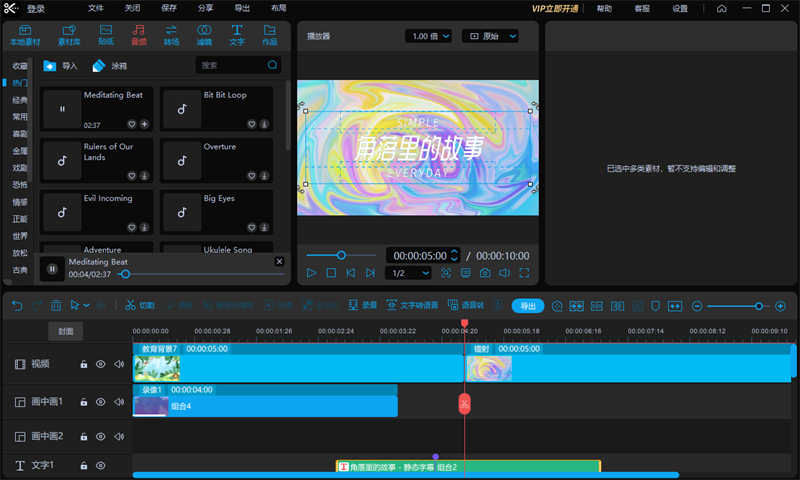Click the 导入 import button
Viewport: 800px width, 480px height.
coord(61,65)
